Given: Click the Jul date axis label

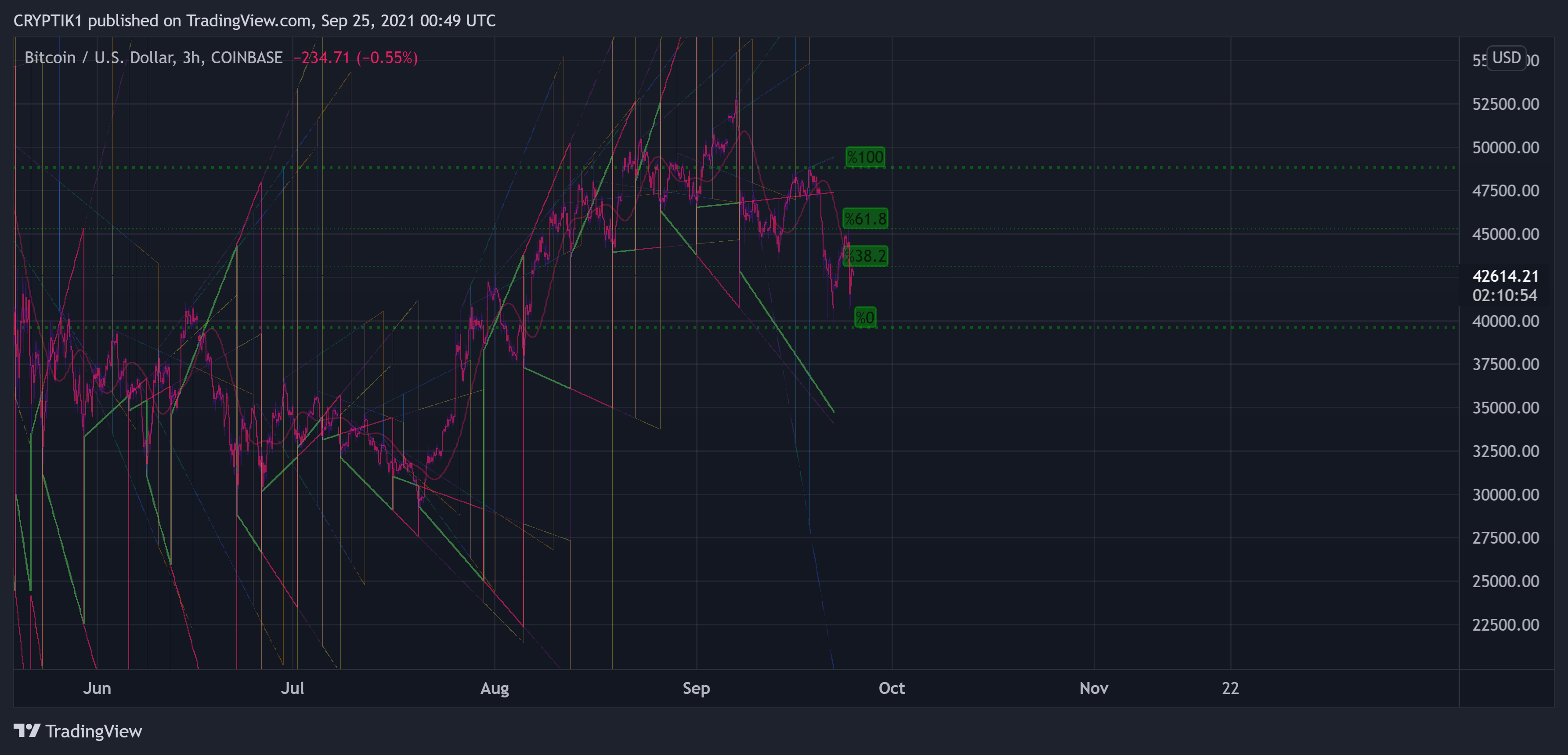Looking at the screenshot, I should pyautogui.click(x=293, y=688).
